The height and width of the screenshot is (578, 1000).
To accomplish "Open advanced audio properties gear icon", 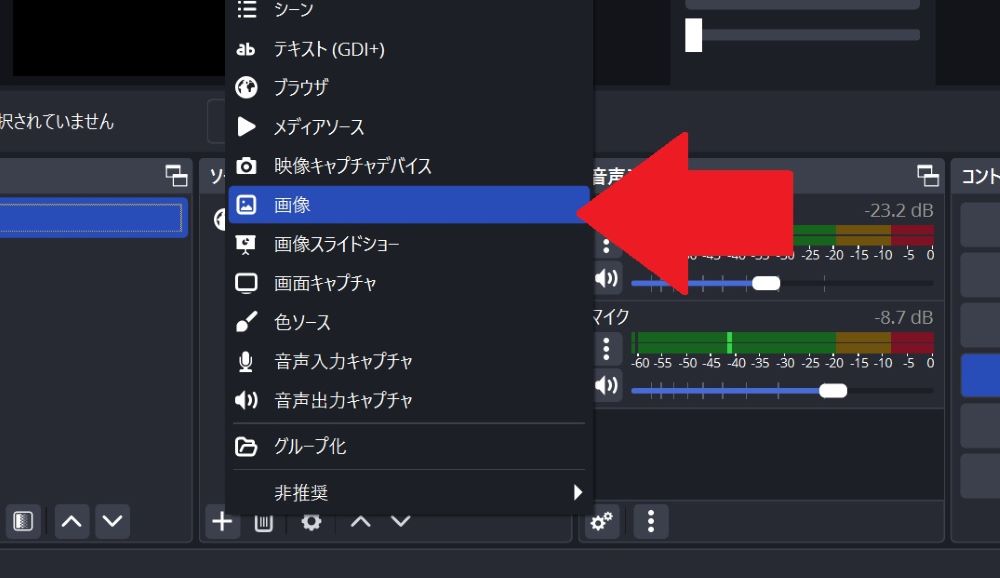I will (602, 522).
